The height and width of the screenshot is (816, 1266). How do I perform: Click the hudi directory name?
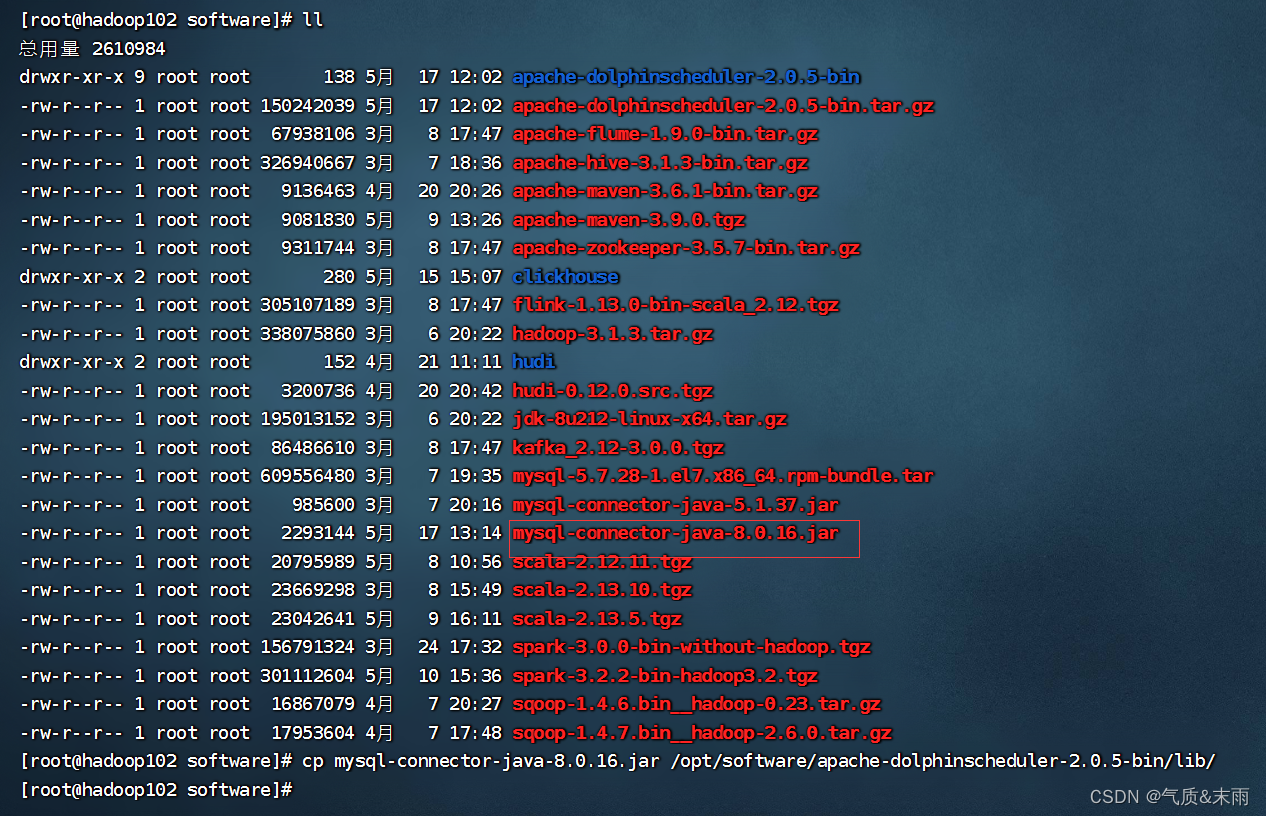pos(534,362)
